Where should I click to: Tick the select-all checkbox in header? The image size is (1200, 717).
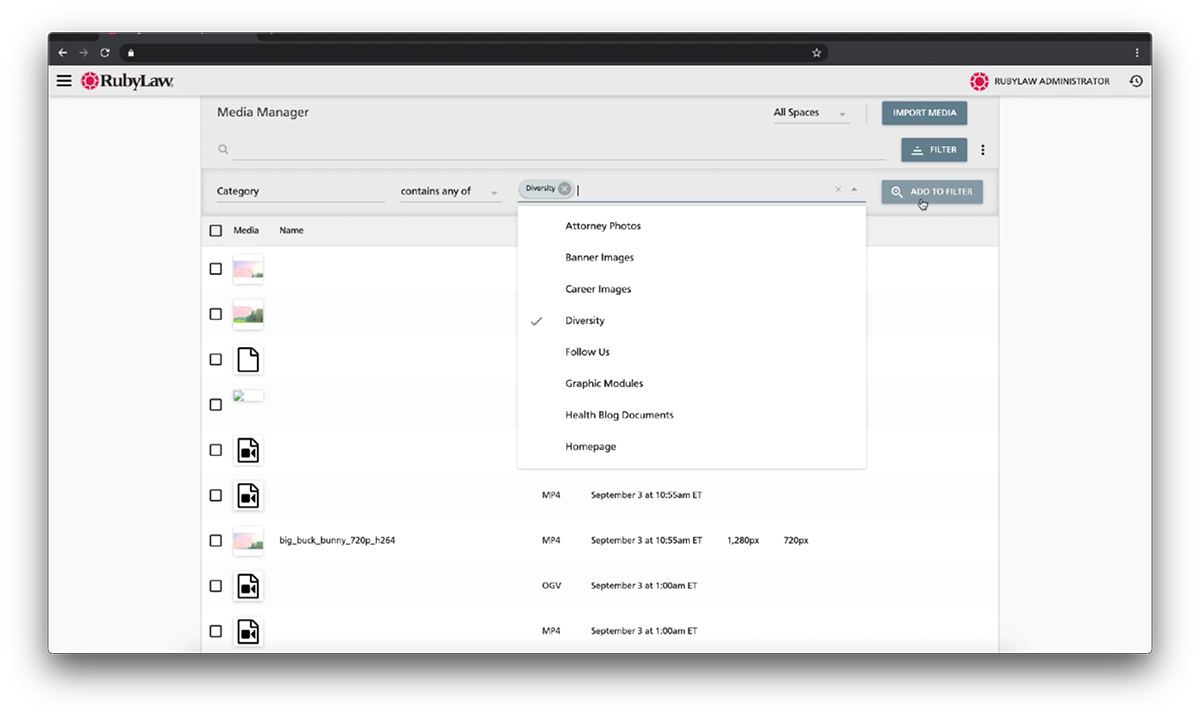click(216, 231)
